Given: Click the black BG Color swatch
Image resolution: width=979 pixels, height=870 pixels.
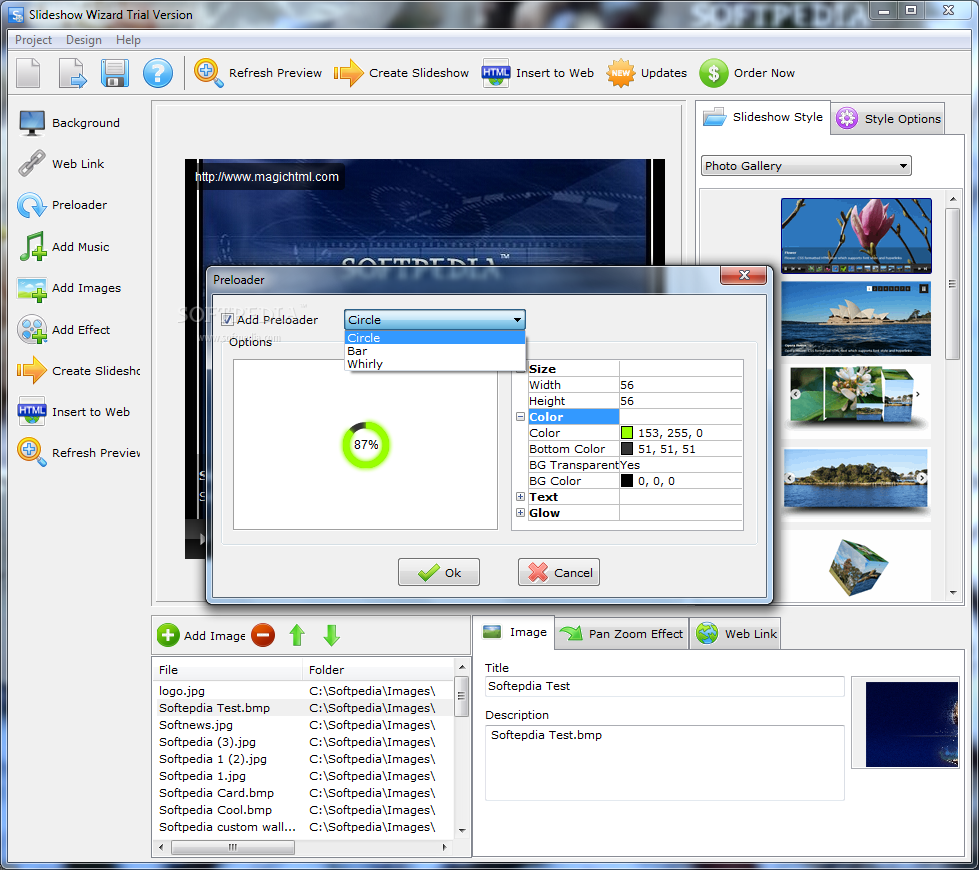Looking at the screenshot, I should click(627, 481).
